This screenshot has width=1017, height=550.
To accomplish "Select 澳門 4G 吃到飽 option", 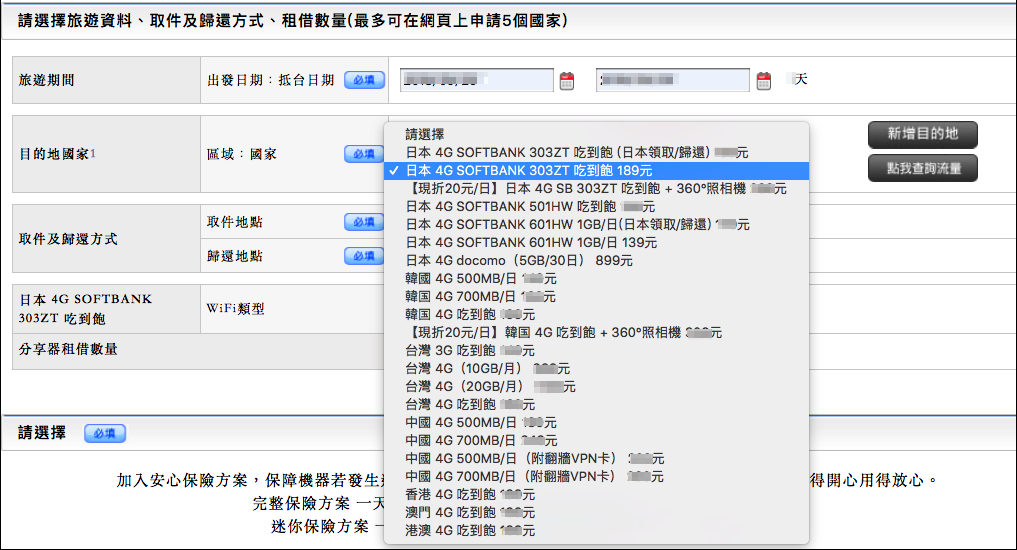I will click(x=597, y=512).
